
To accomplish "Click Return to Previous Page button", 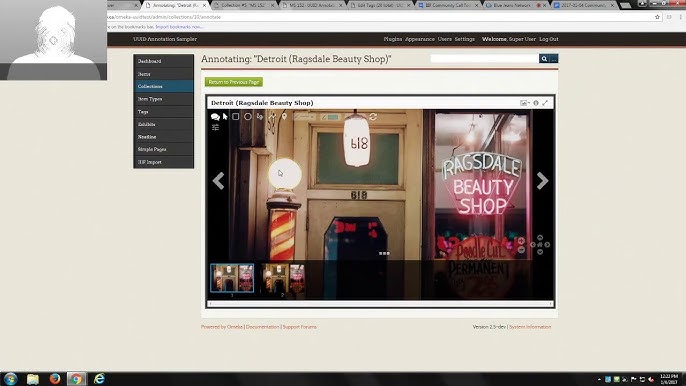I will [x=234, y=82].
